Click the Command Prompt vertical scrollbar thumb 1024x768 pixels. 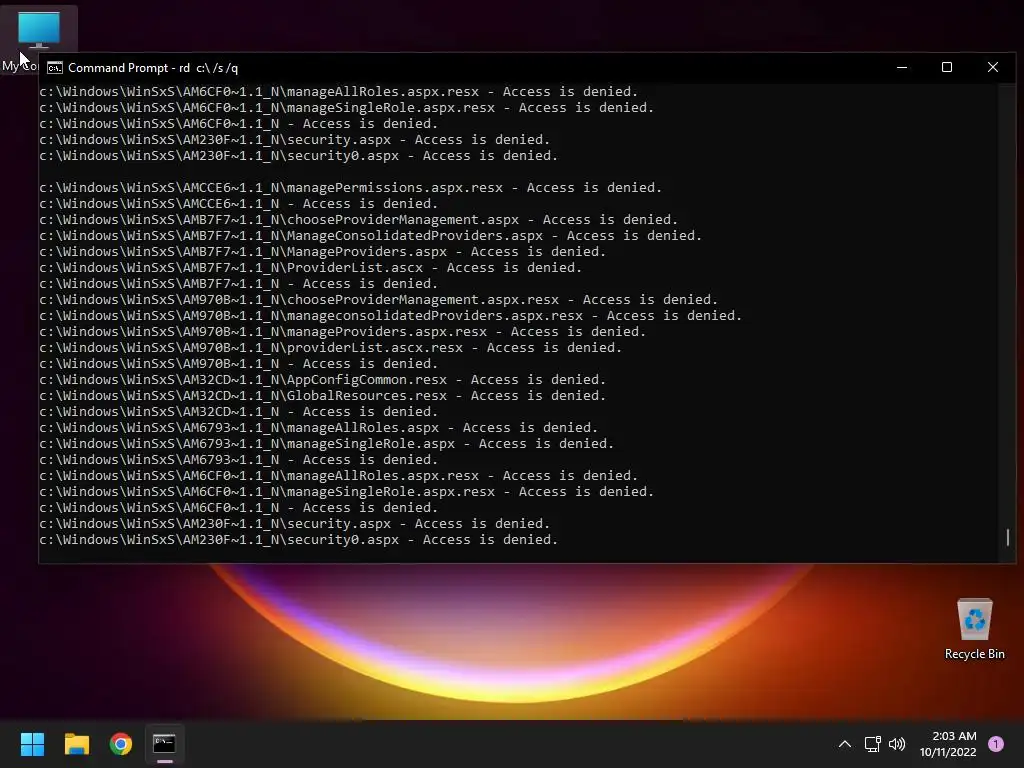[1008, 537]
